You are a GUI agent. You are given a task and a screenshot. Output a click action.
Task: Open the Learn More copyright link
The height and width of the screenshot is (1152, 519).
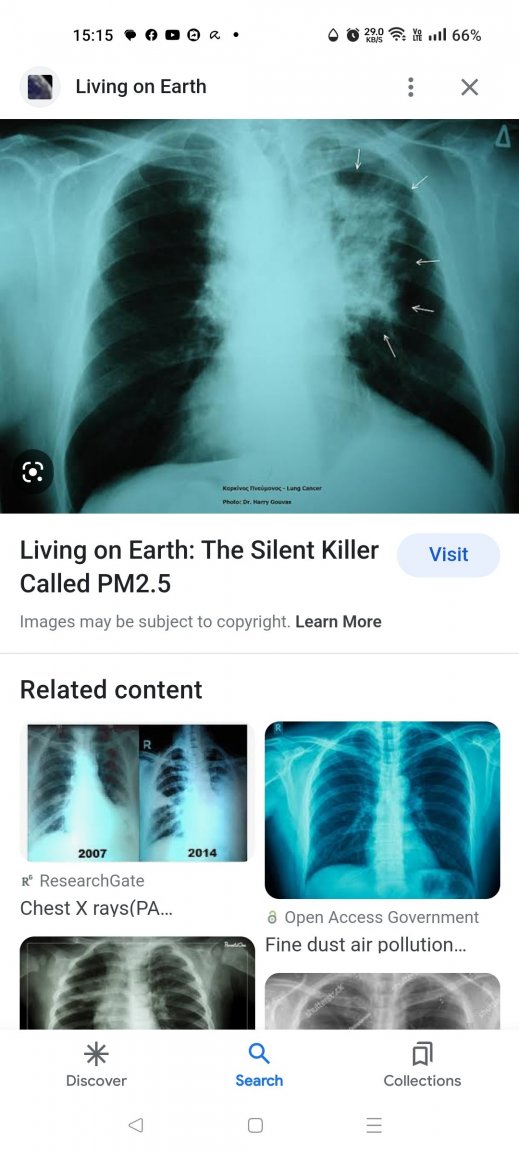338,622
